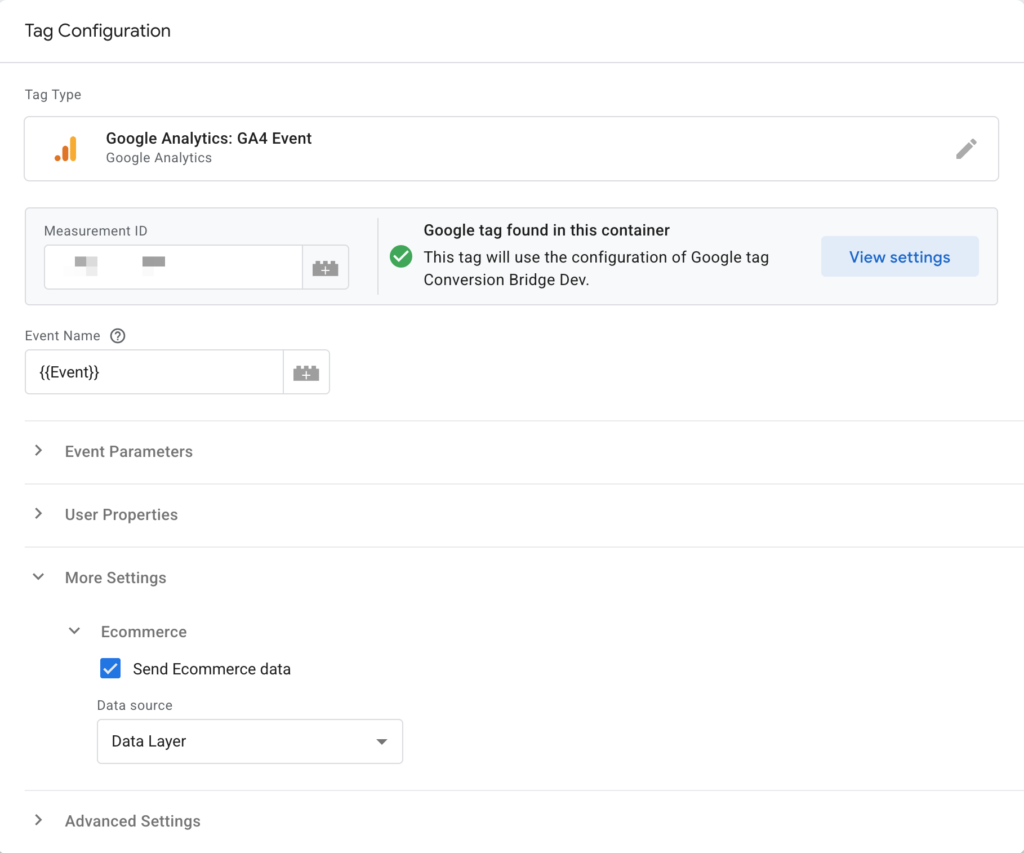The image size is (1024, 853).
Task: Collapse the More Settings section chevron
Action: [x=39, y=577]
